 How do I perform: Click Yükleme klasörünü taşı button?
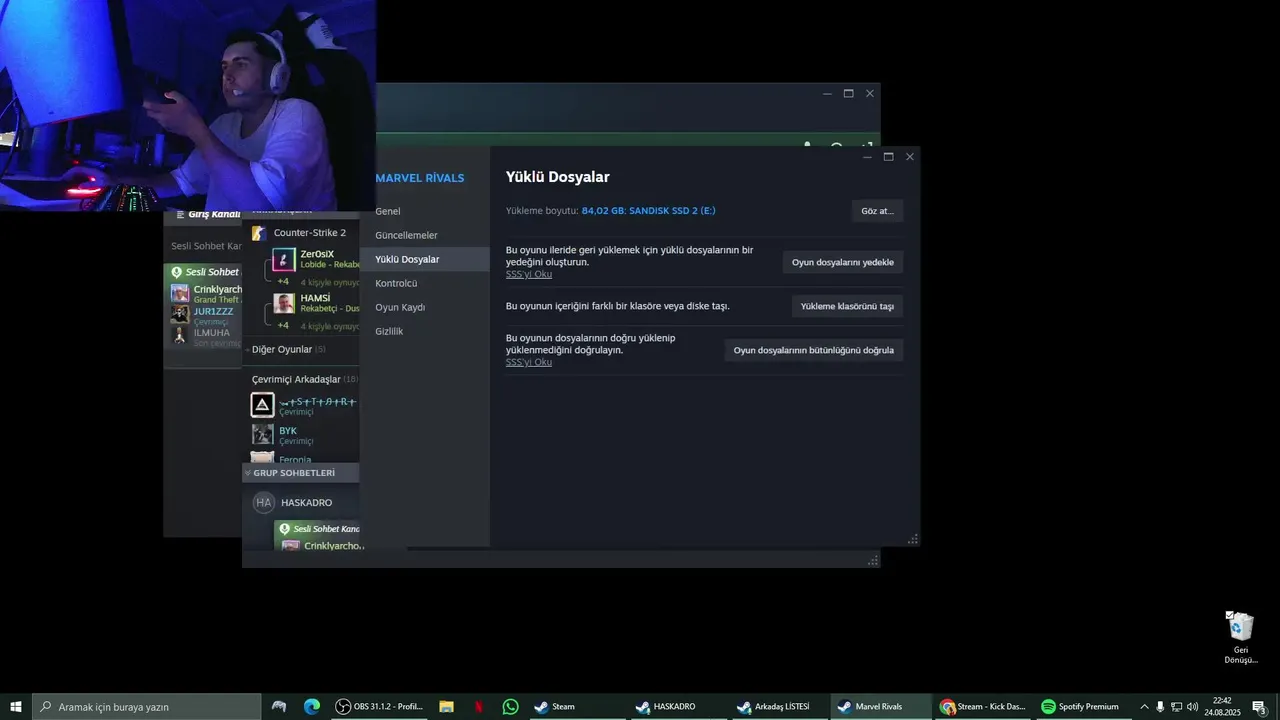847,306
